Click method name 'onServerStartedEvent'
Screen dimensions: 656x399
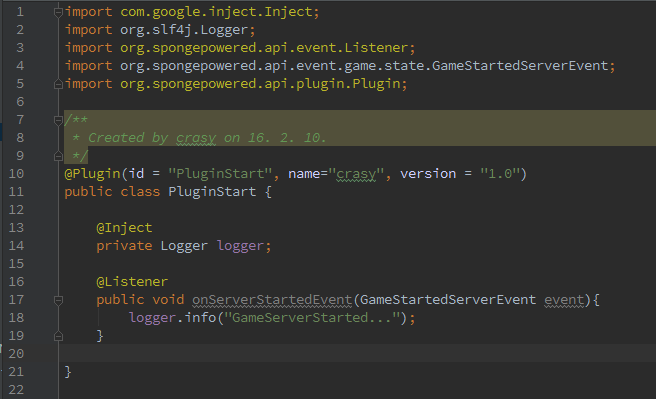point(272,300)
